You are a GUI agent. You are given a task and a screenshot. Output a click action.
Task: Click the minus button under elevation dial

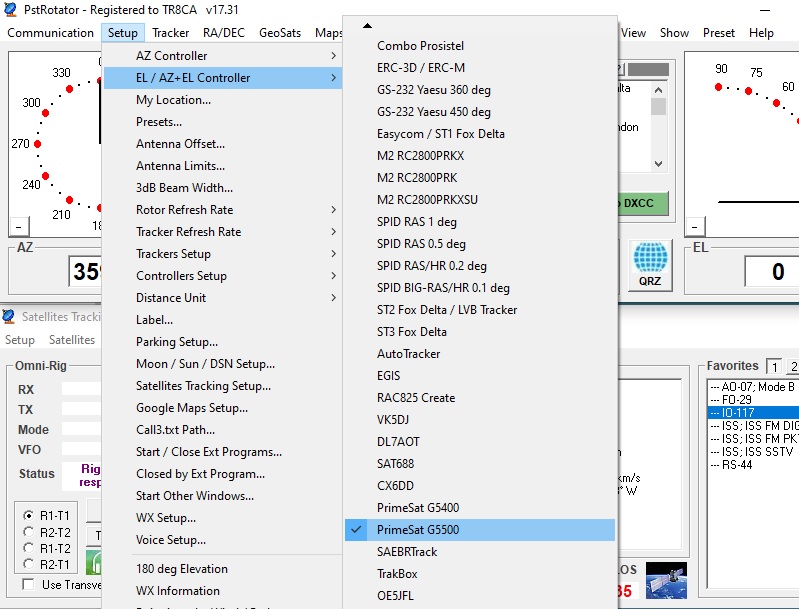point(695,226)
